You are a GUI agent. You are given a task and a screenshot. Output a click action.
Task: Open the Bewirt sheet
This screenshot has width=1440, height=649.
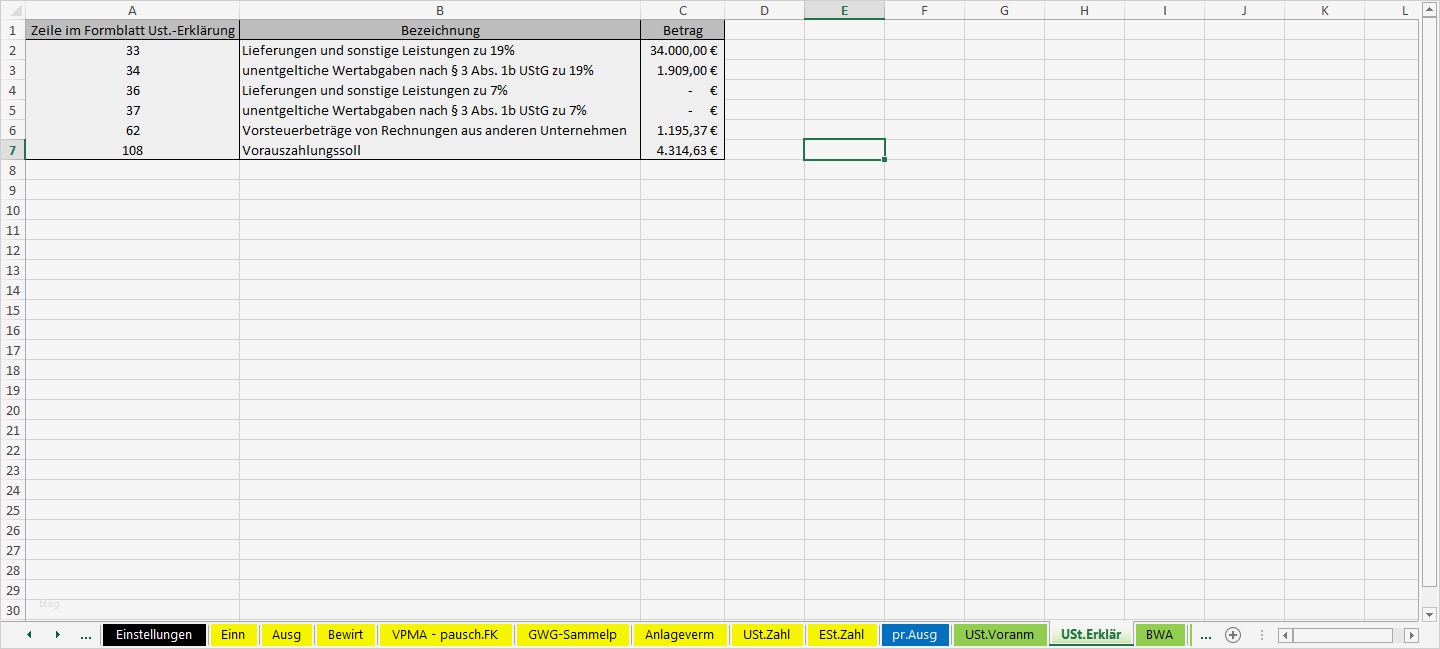[x=345, y=634]
